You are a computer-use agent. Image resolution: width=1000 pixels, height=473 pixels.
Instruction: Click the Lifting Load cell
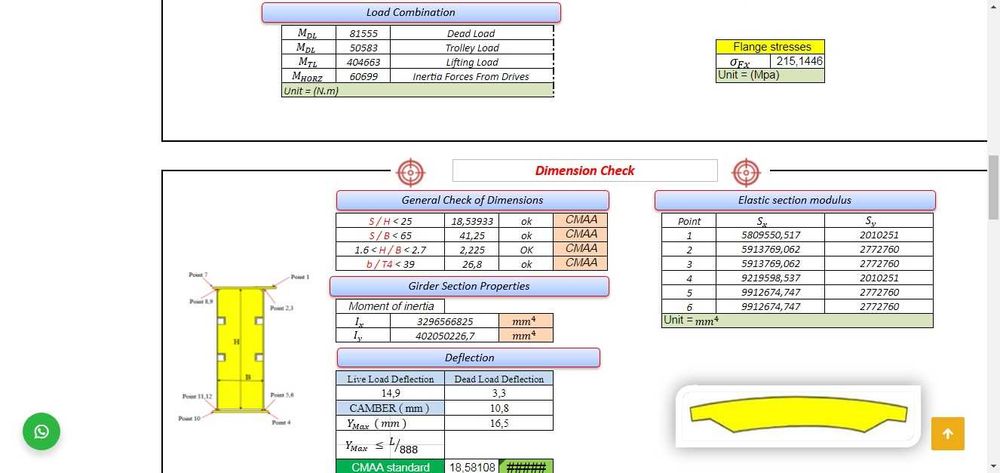[471, 62]
